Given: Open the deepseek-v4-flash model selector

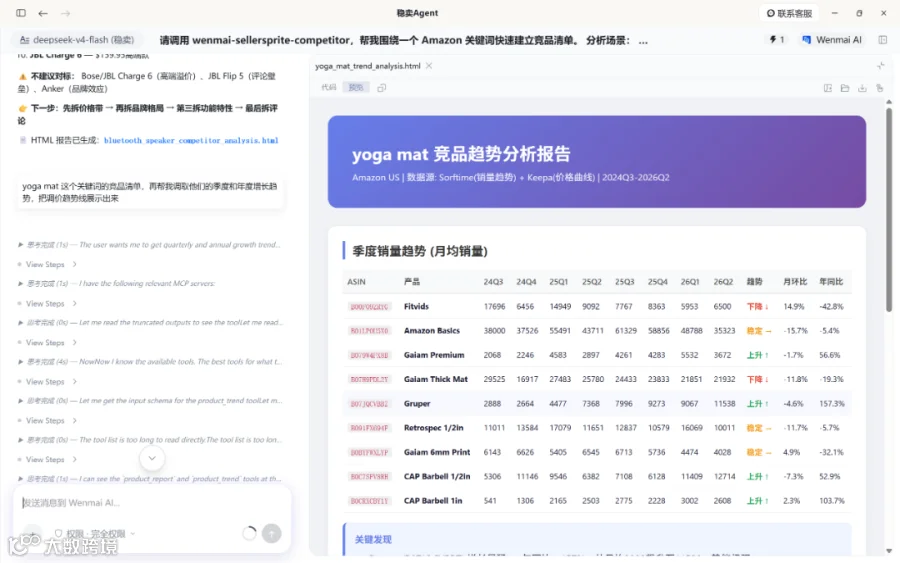Looking at the screenshot, I should (77, 40).
